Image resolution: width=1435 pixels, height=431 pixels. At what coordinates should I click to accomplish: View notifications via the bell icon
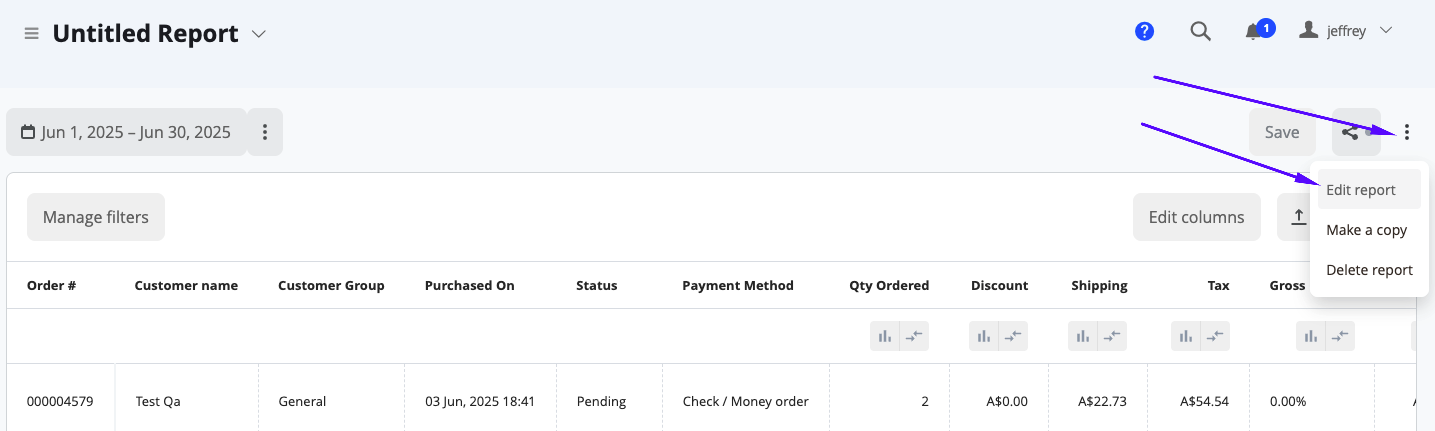point(1253,32)
